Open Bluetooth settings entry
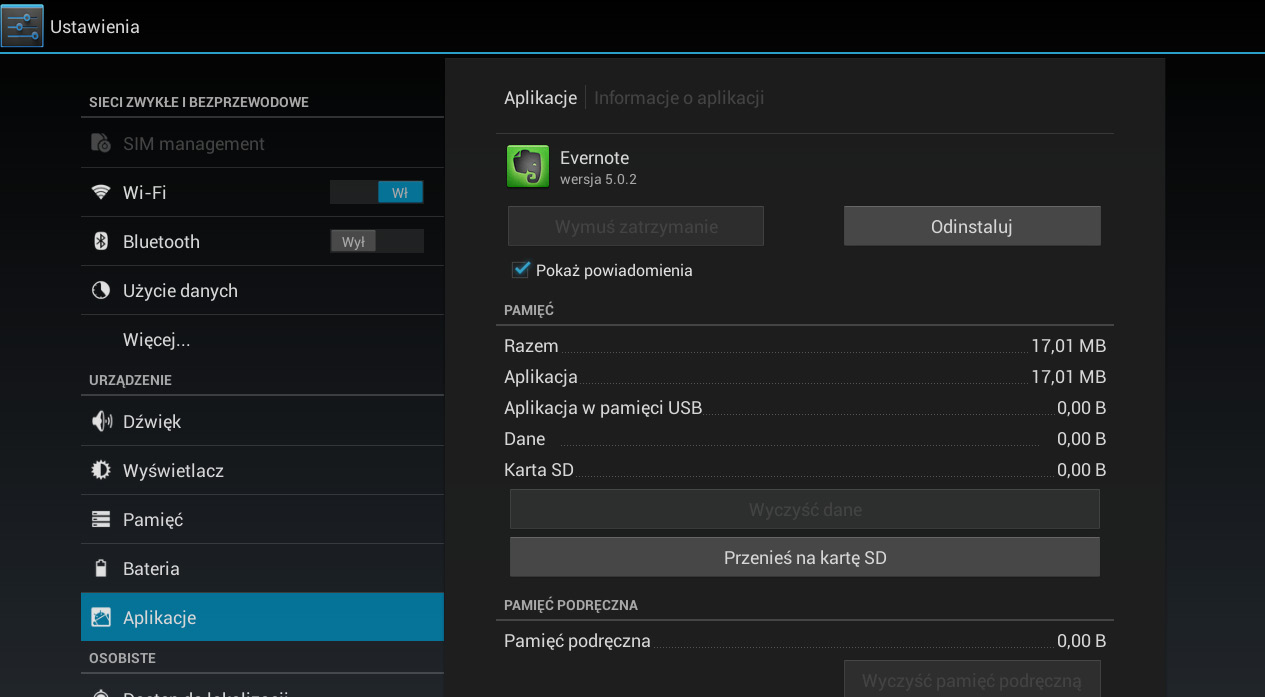Viewport: 1265px width, 697px height. [x=262, y=241]
